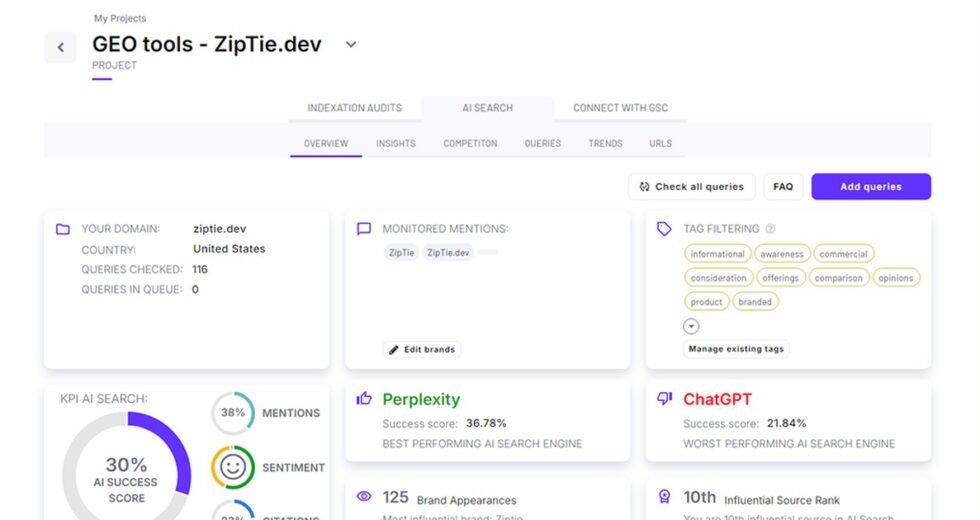Toggle the branded tag filter
The image size is (980, 520).
[x=755, y=302]
